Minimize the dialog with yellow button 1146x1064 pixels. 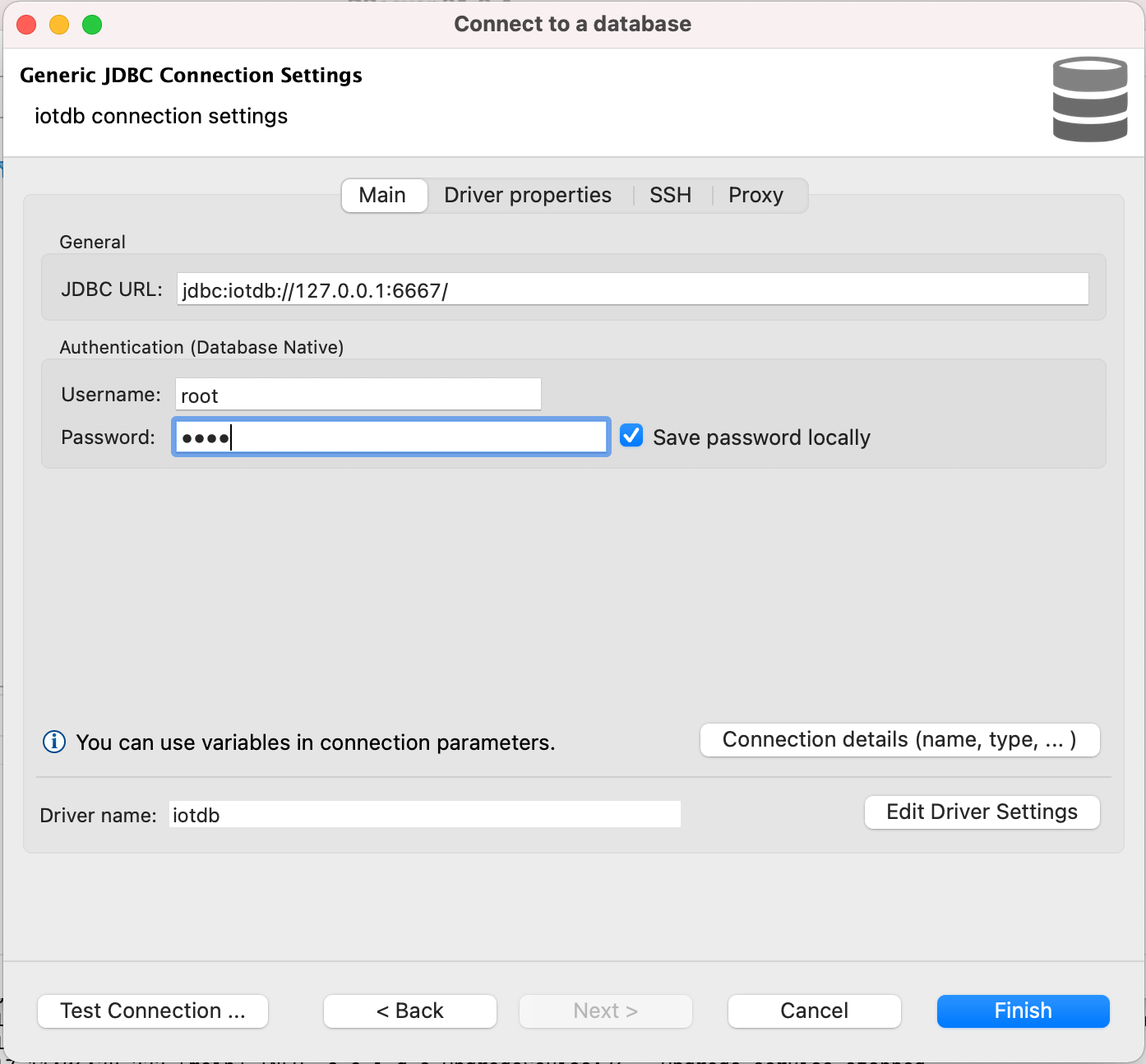tap(59, 25)
